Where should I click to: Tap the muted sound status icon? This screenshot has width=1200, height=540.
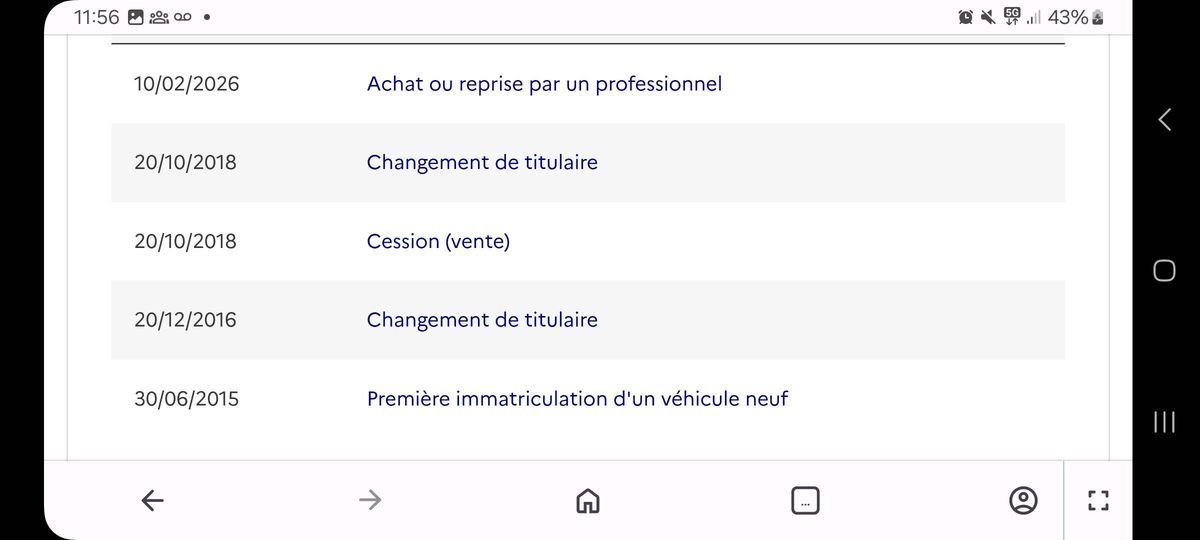pyautogui.click(x=988, y=17)
